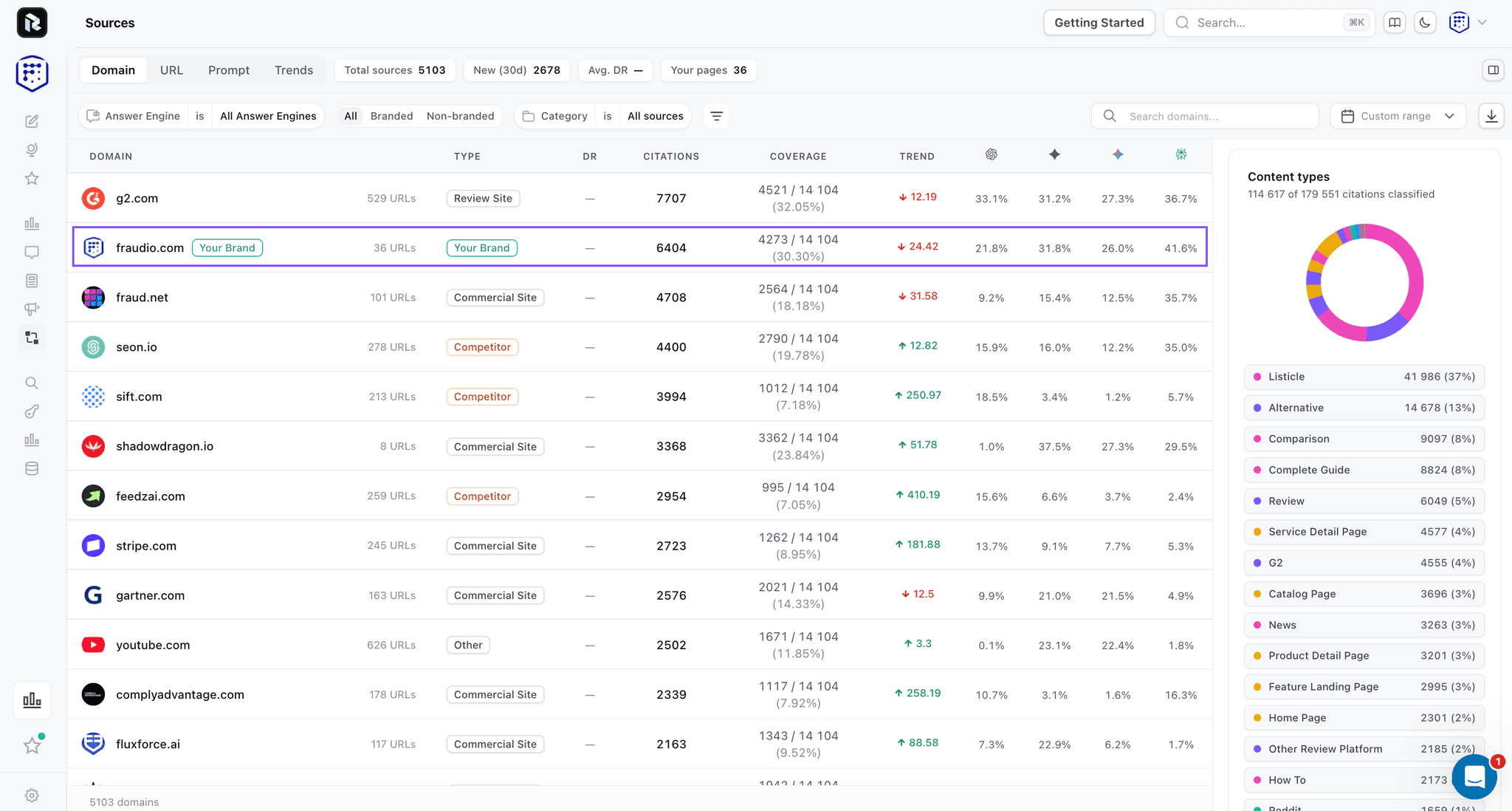1512x811 pixels.
Task: Click the Getting Started button
Action: 1099,23
